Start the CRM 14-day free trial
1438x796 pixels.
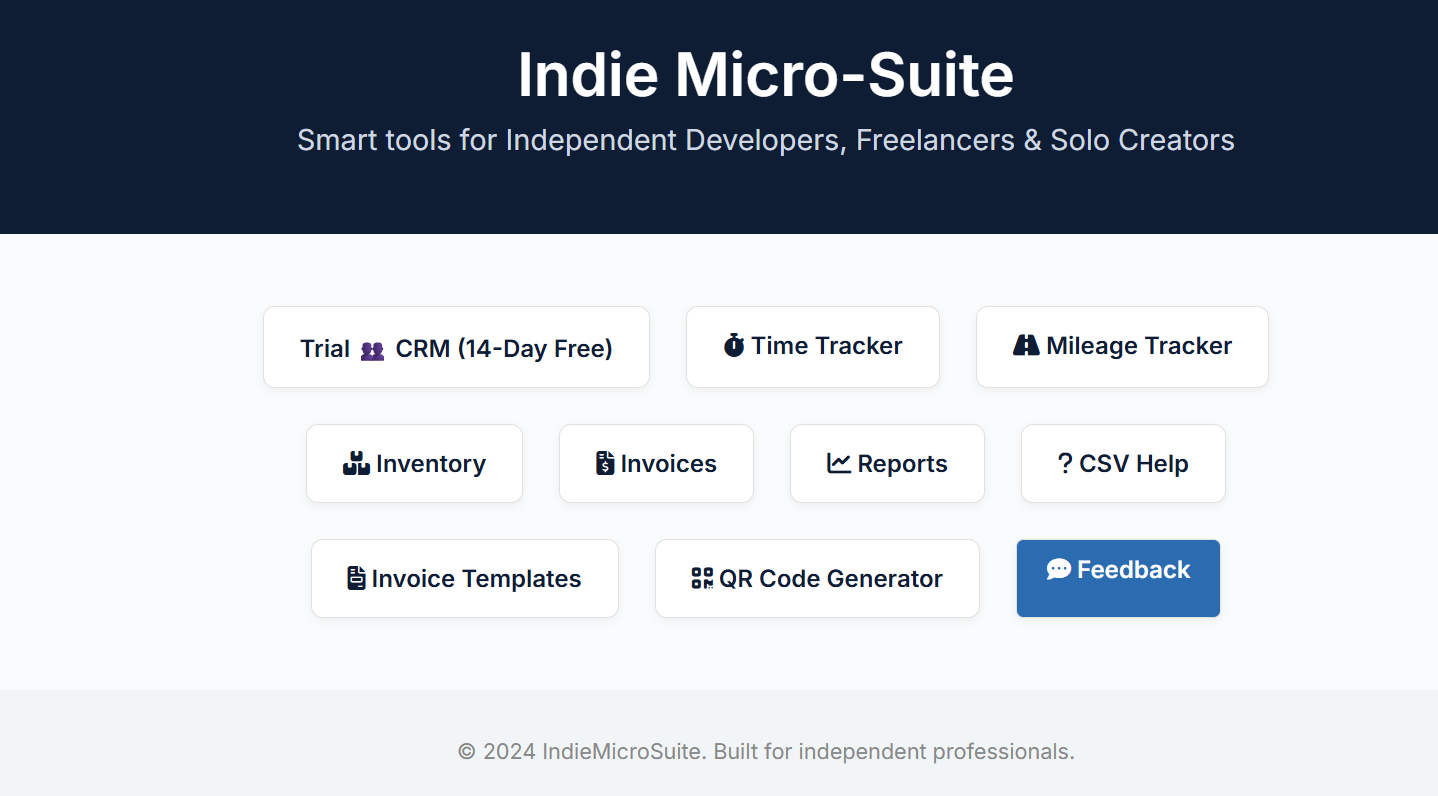456,347
